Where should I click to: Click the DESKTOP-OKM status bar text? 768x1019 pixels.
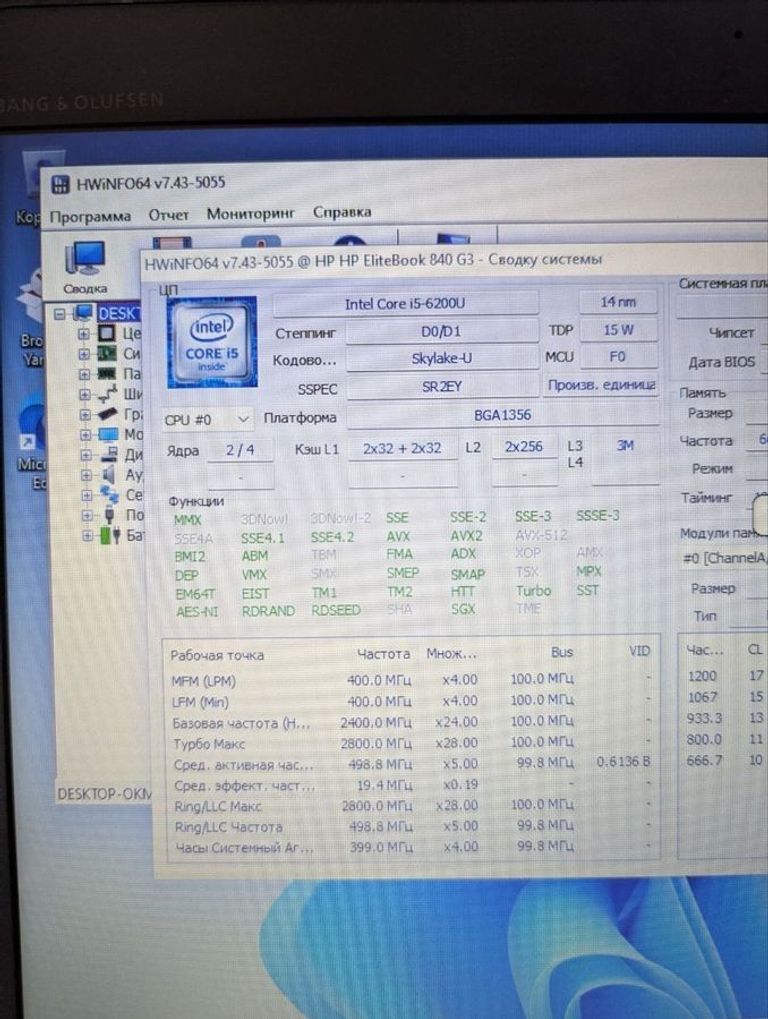[105, 794]
